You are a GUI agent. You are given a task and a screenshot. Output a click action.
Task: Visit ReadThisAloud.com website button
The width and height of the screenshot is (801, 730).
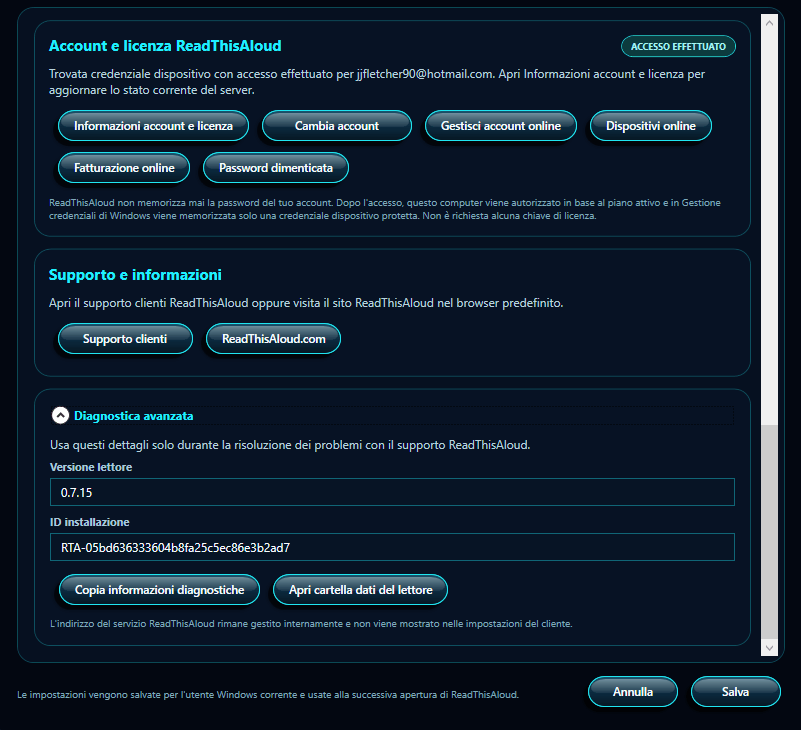coord(273,339)
